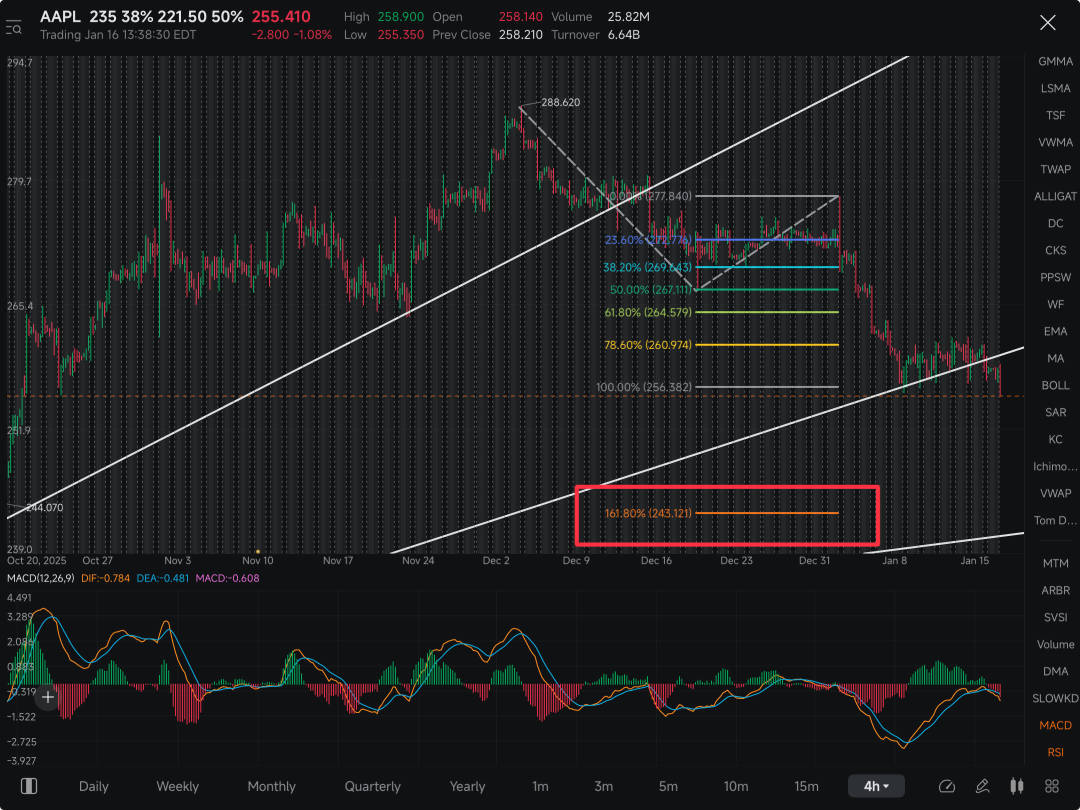Click the Prev Close 258.210 value
The width and height of the screenshot is (1080, 810).
tap(521, 34)
